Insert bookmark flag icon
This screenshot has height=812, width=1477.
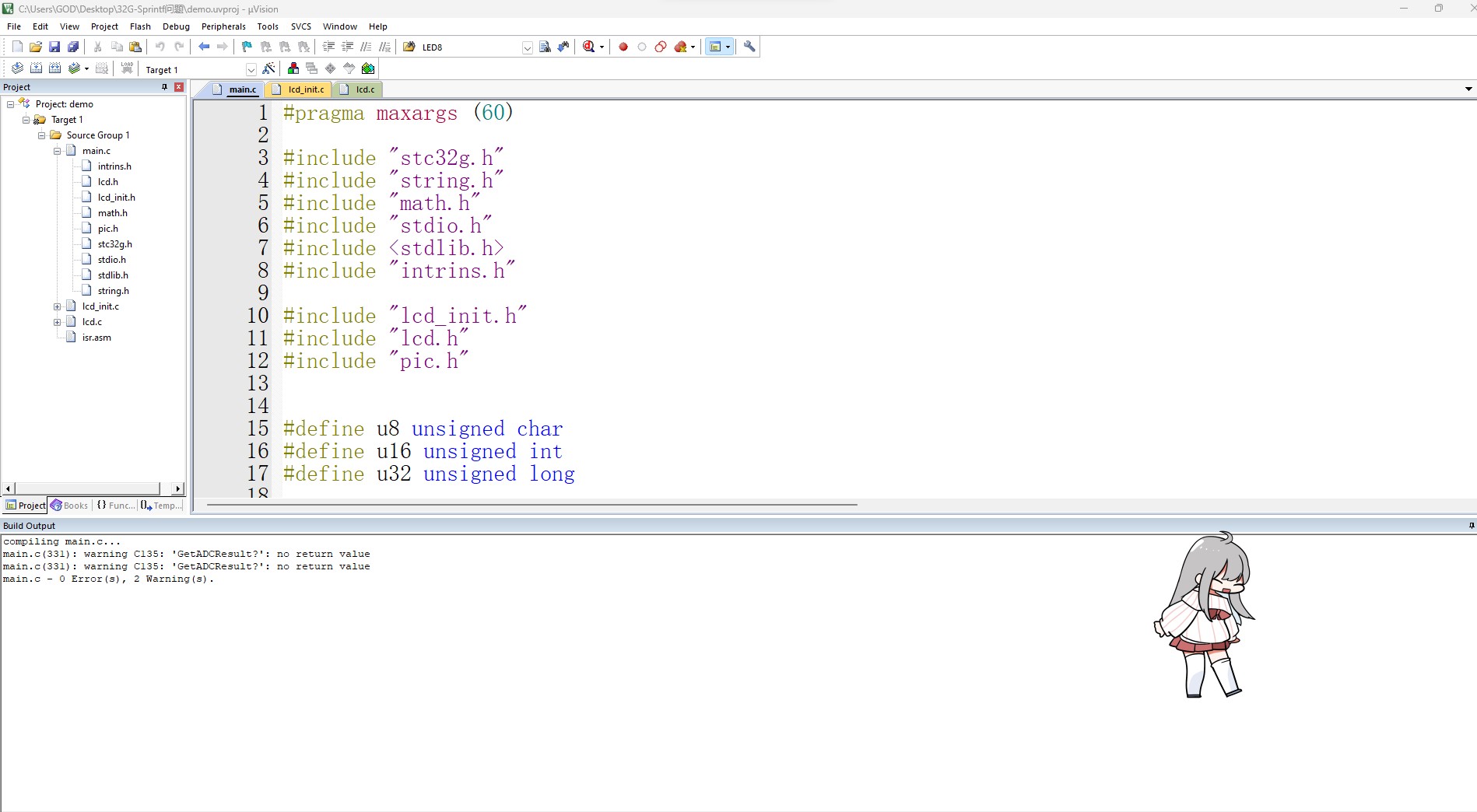pyautogui.click(x=247, y=47)
